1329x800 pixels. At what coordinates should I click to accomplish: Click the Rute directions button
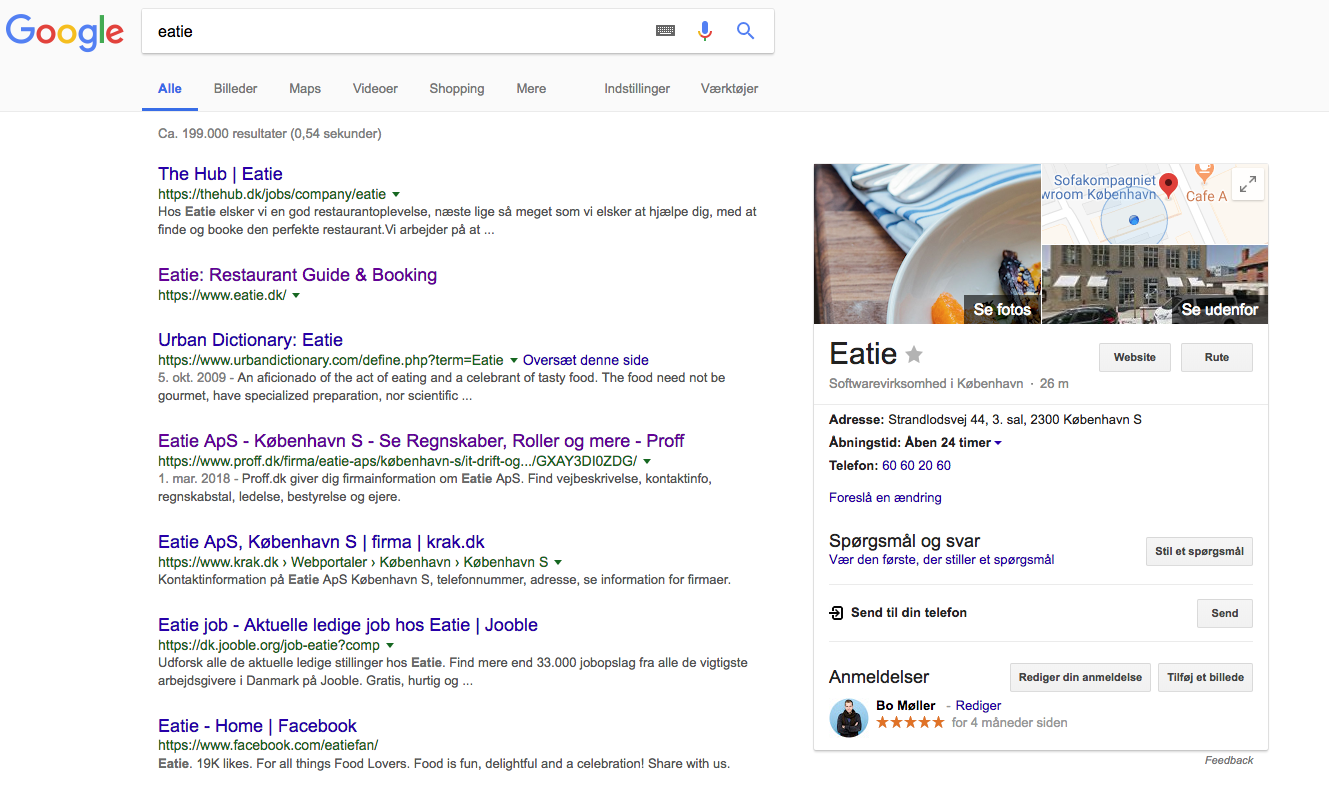(1217, 357)
